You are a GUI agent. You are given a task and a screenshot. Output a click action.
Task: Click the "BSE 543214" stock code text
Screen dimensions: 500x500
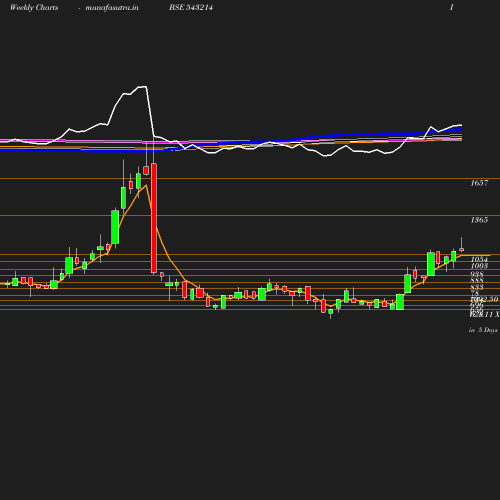[191, 7]
